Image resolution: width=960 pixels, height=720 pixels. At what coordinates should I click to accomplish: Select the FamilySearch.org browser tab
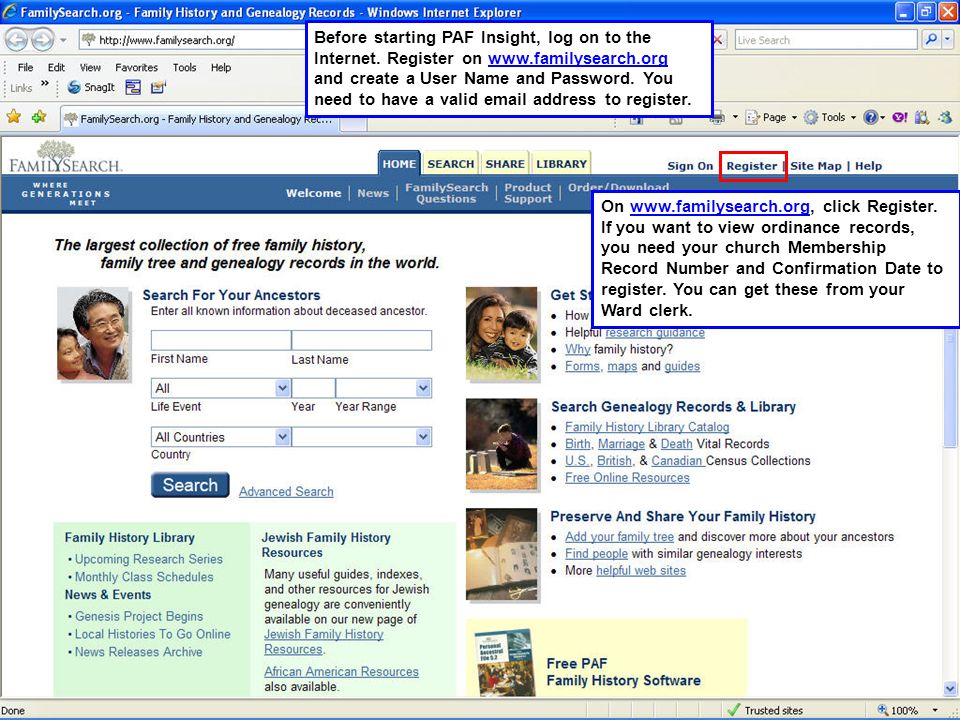198,119
